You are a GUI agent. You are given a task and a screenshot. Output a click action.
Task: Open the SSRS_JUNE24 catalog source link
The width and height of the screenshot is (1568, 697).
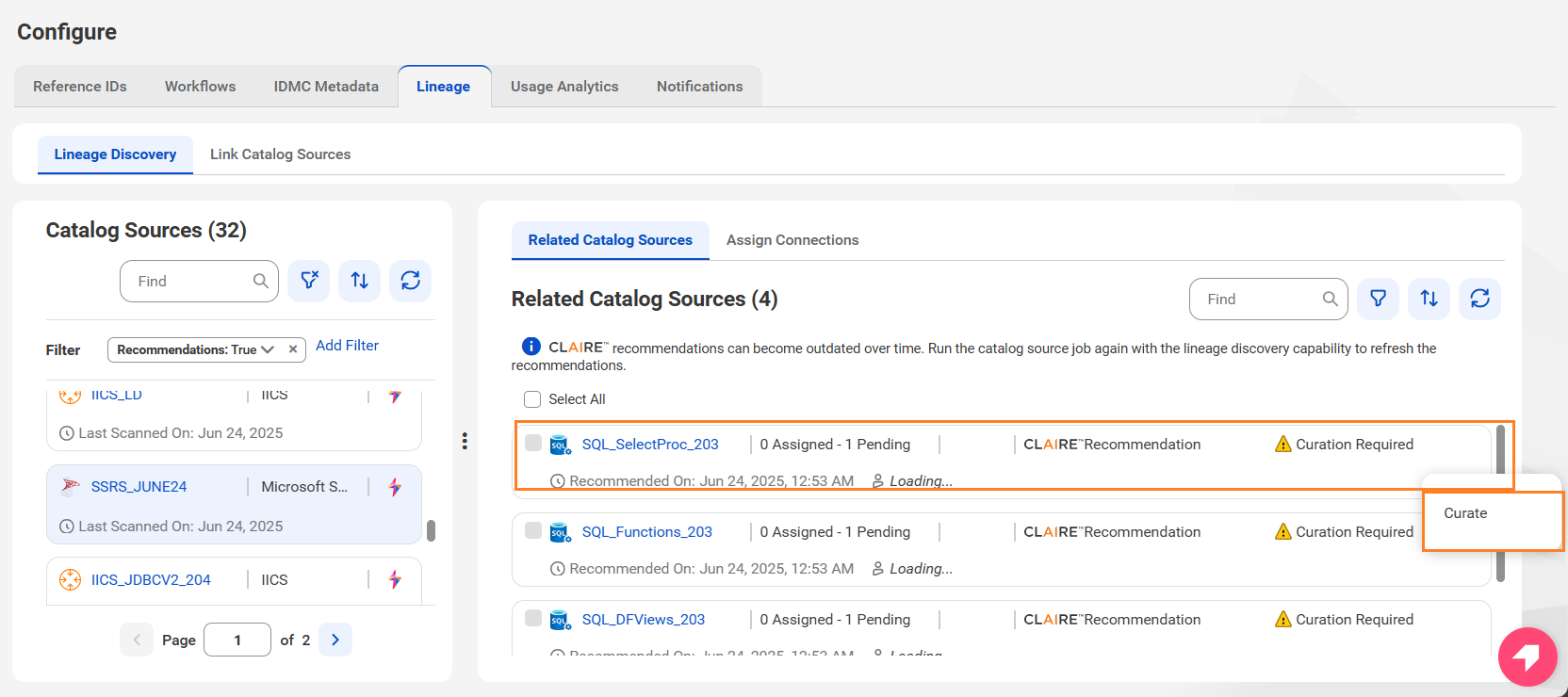(139, 486)
